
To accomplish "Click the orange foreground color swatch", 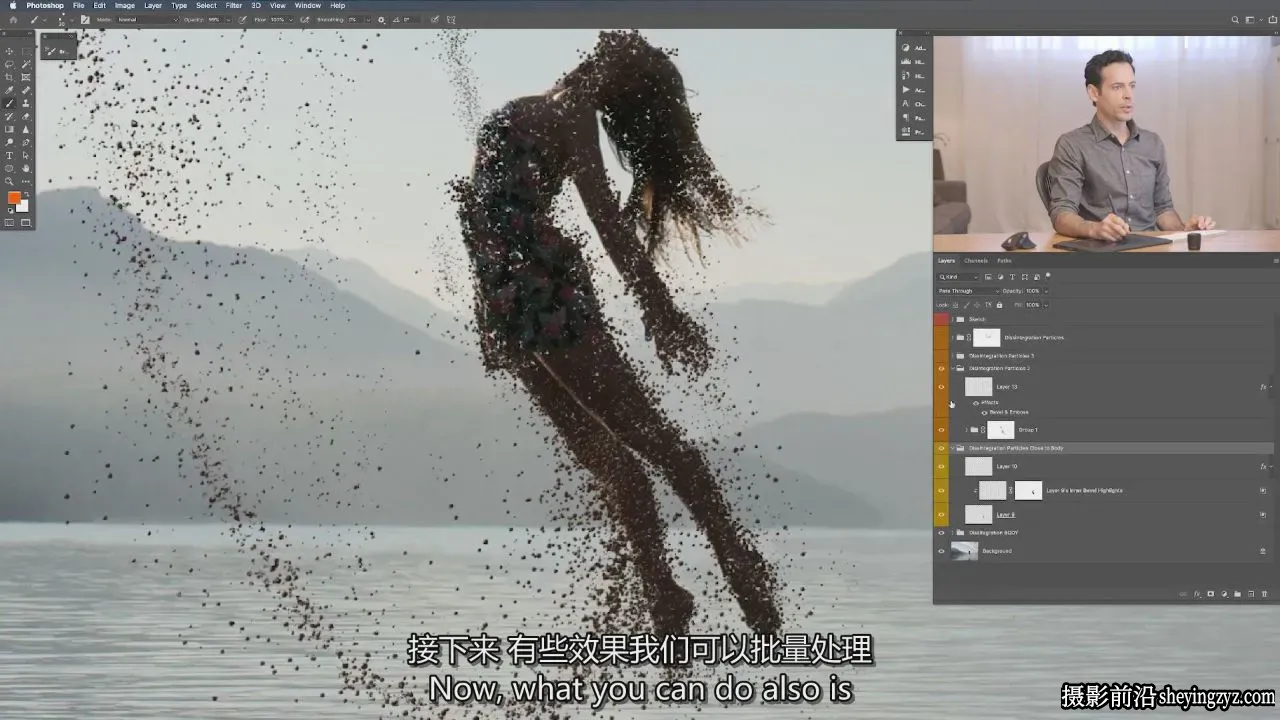I will tap(14, 197).
